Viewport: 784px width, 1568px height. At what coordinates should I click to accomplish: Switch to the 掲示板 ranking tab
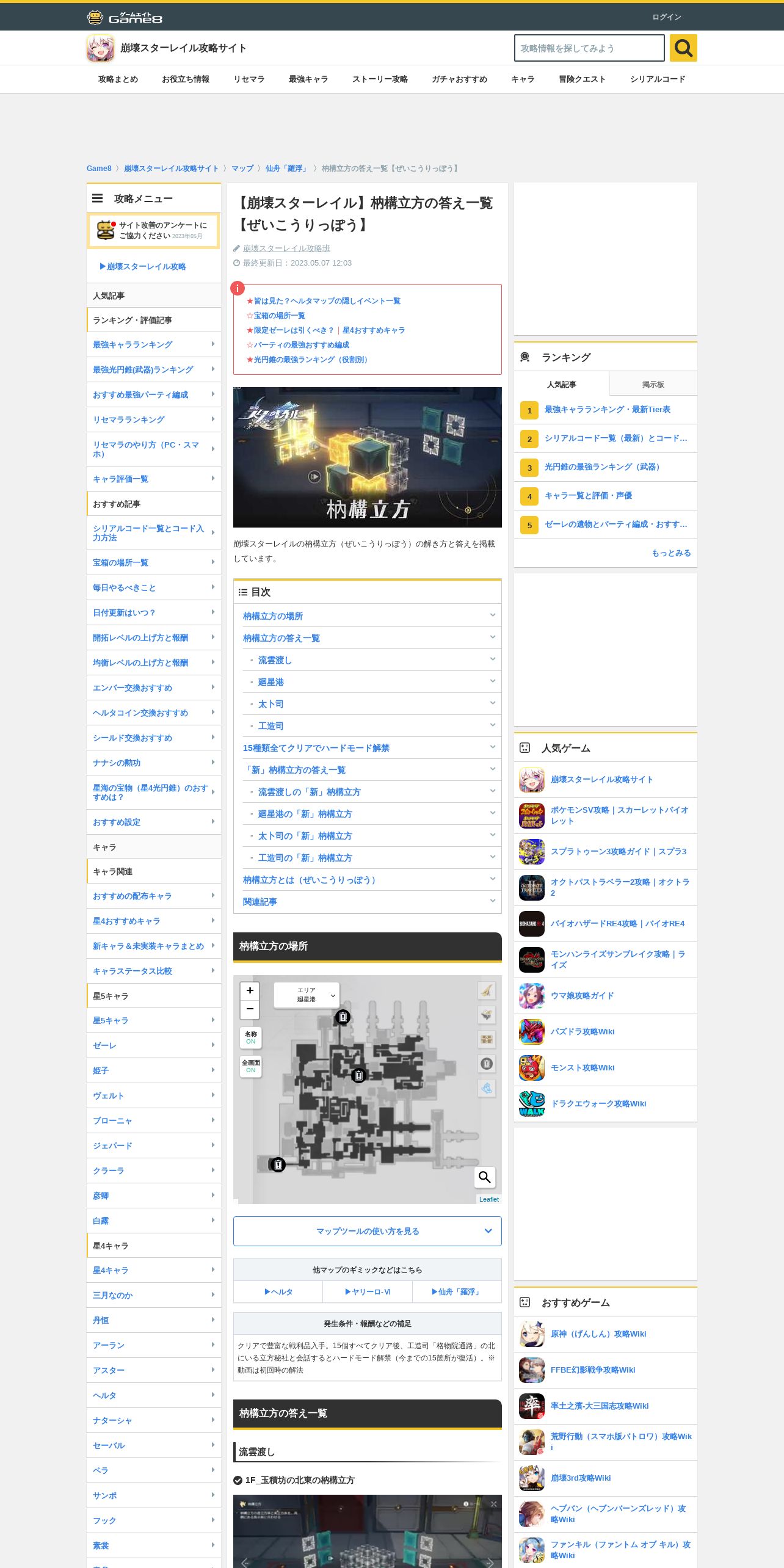pos(653,384)
